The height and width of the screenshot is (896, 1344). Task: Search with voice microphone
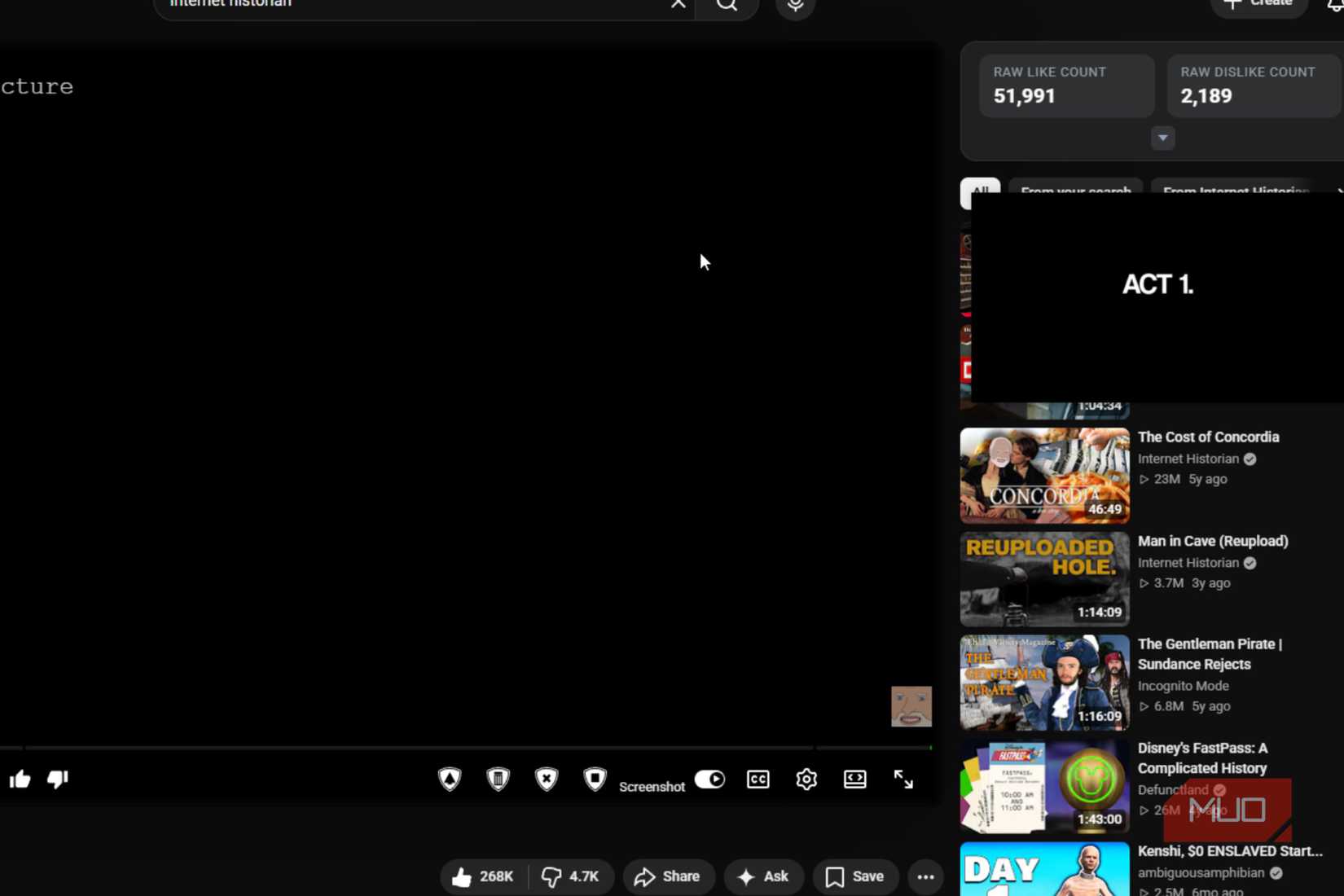tap(795, 5)
